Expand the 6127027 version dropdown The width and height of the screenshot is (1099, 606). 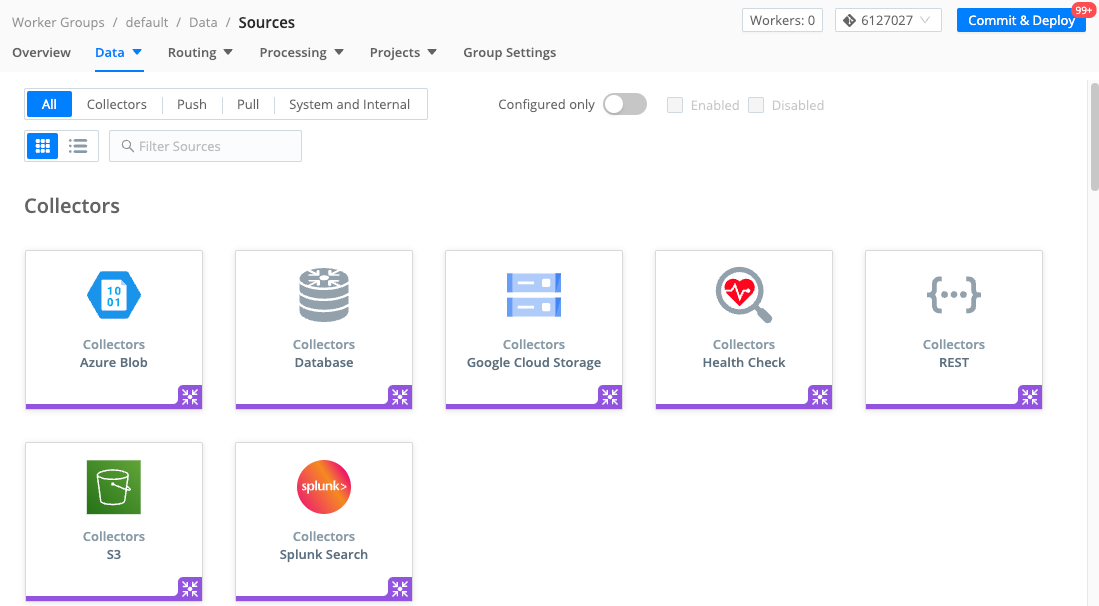[x=888, y=19]
